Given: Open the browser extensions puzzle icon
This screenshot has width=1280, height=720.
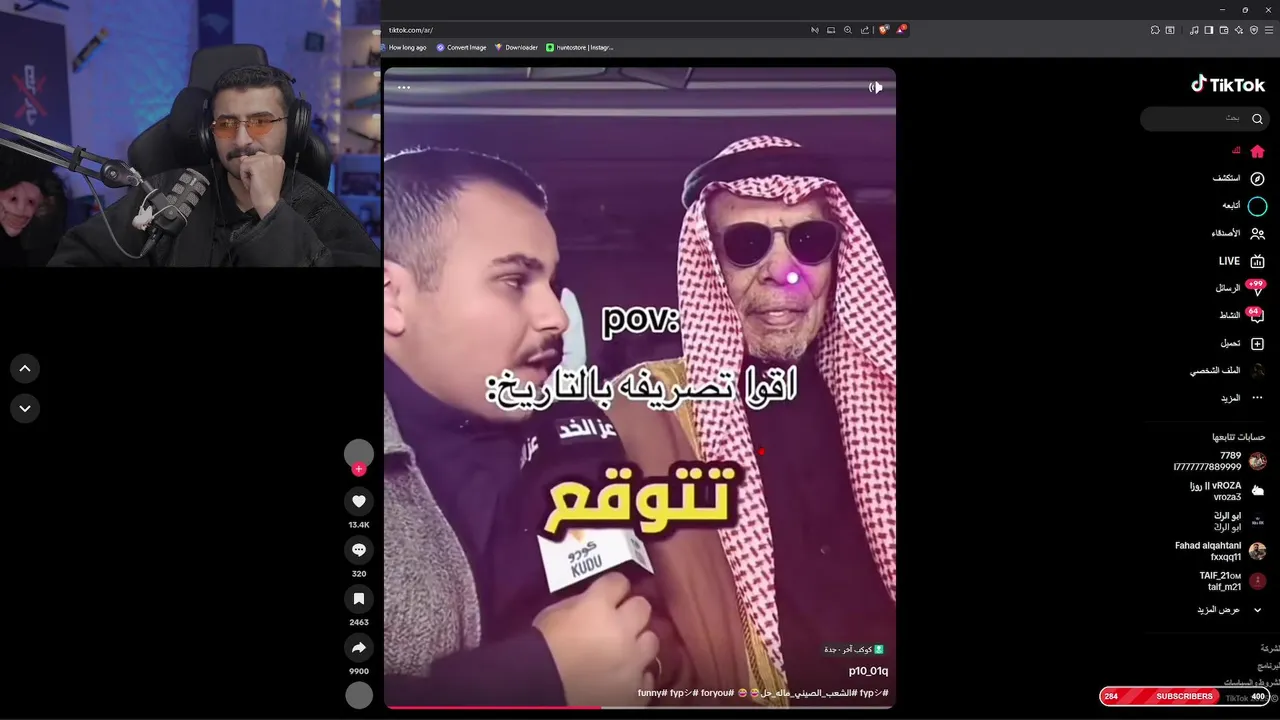Looking at the screenshot, I should 1155,30.
